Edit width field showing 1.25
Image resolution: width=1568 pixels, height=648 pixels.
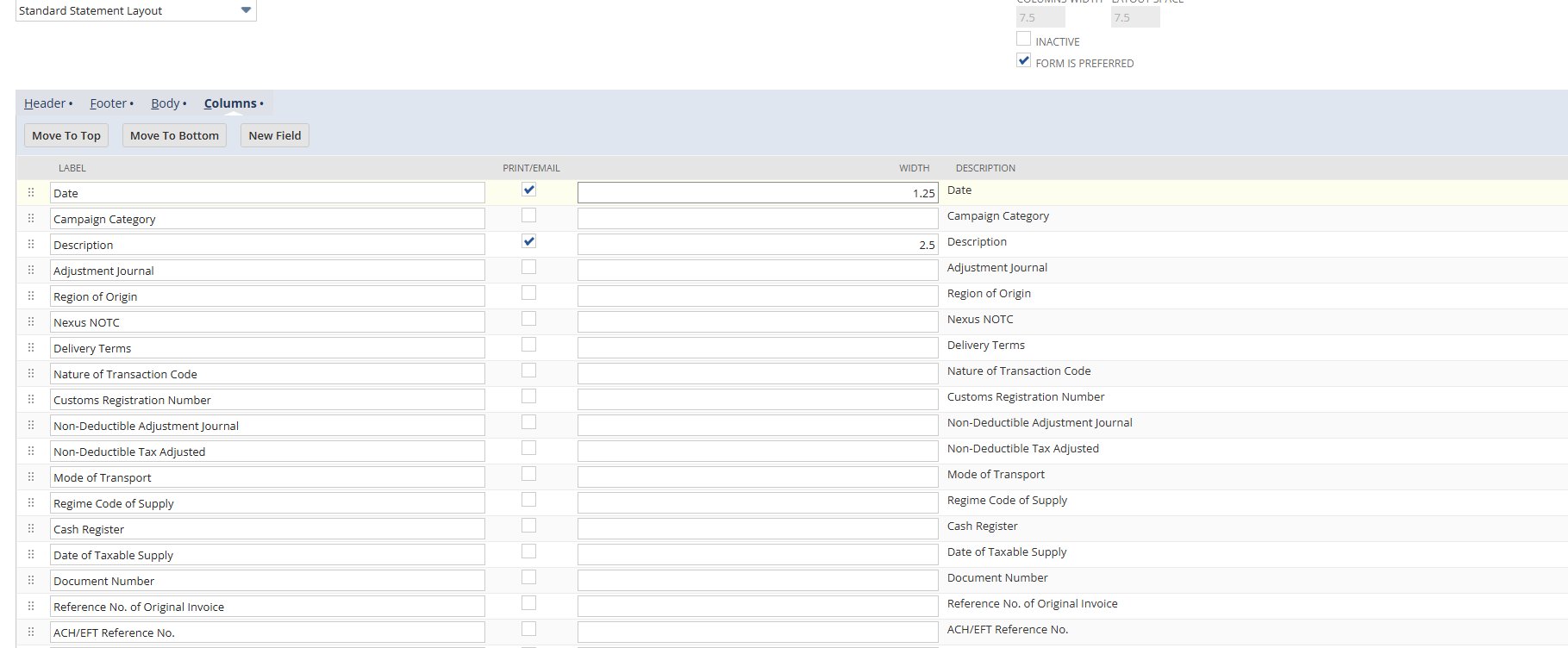coord(758,193)
